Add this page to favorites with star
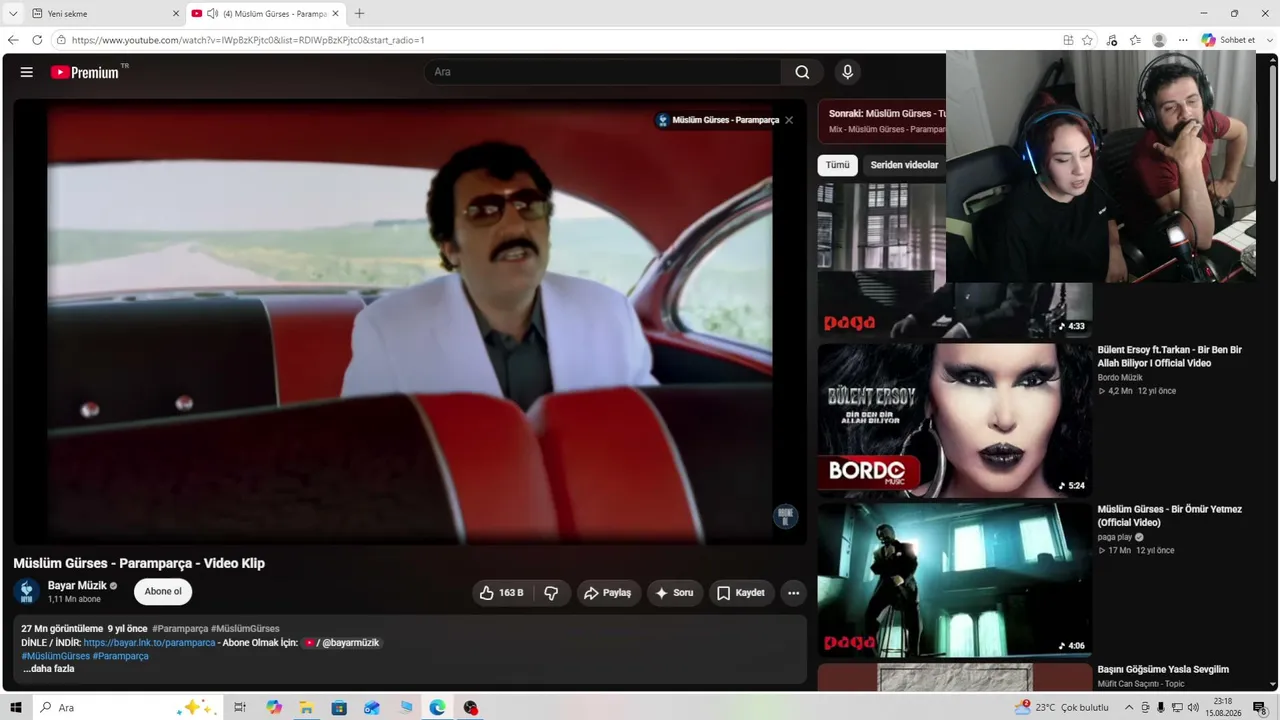1280x720 pixels. pos(1087,40)
